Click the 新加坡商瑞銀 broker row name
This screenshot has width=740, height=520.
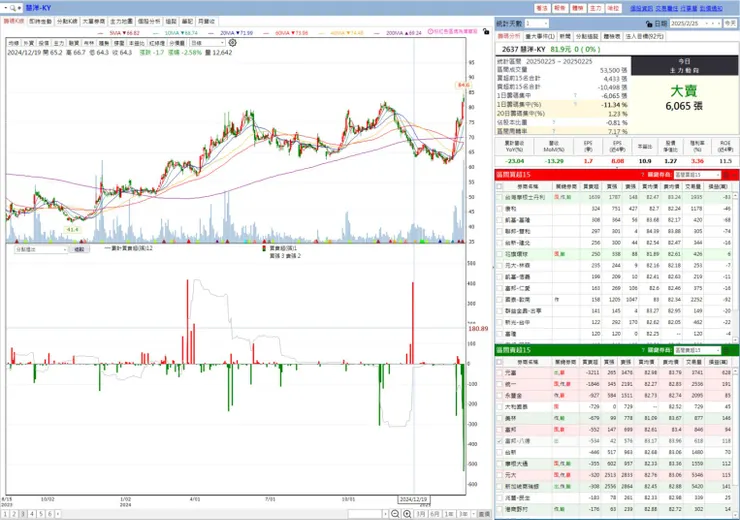point(521,486)
